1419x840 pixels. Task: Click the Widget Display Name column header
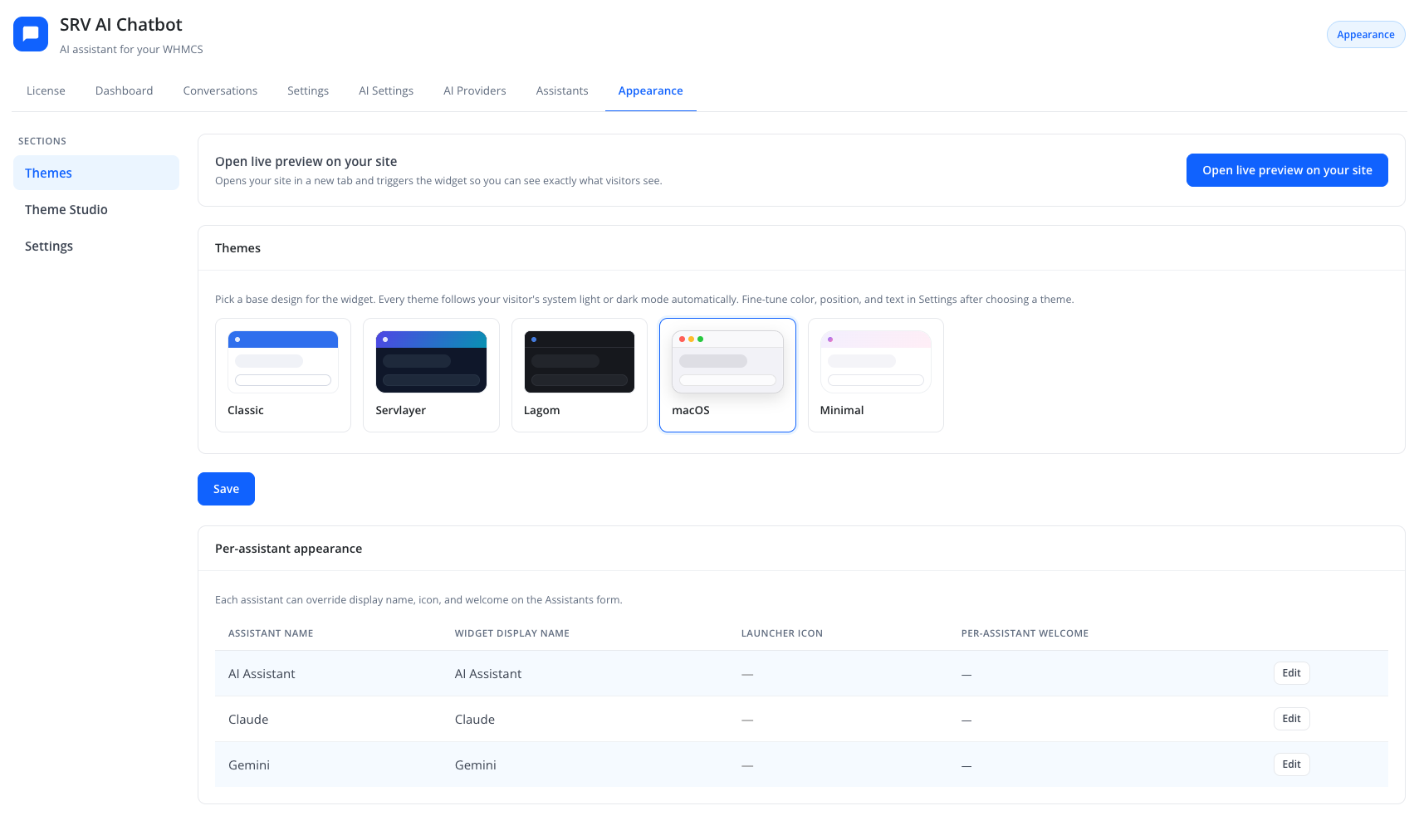[x=512, y=633]
